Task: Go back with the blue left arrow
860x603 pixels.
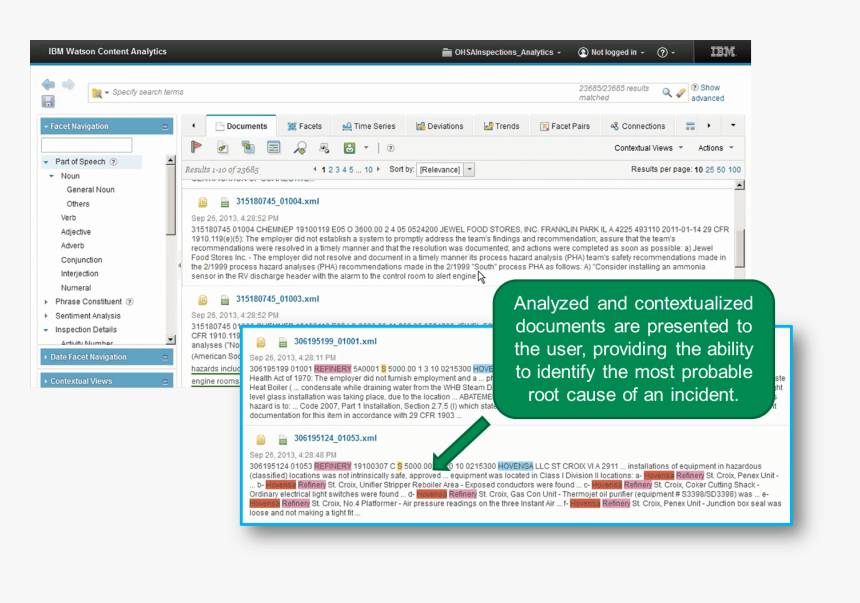Action: pyautogui.click(x=48, y=84)
